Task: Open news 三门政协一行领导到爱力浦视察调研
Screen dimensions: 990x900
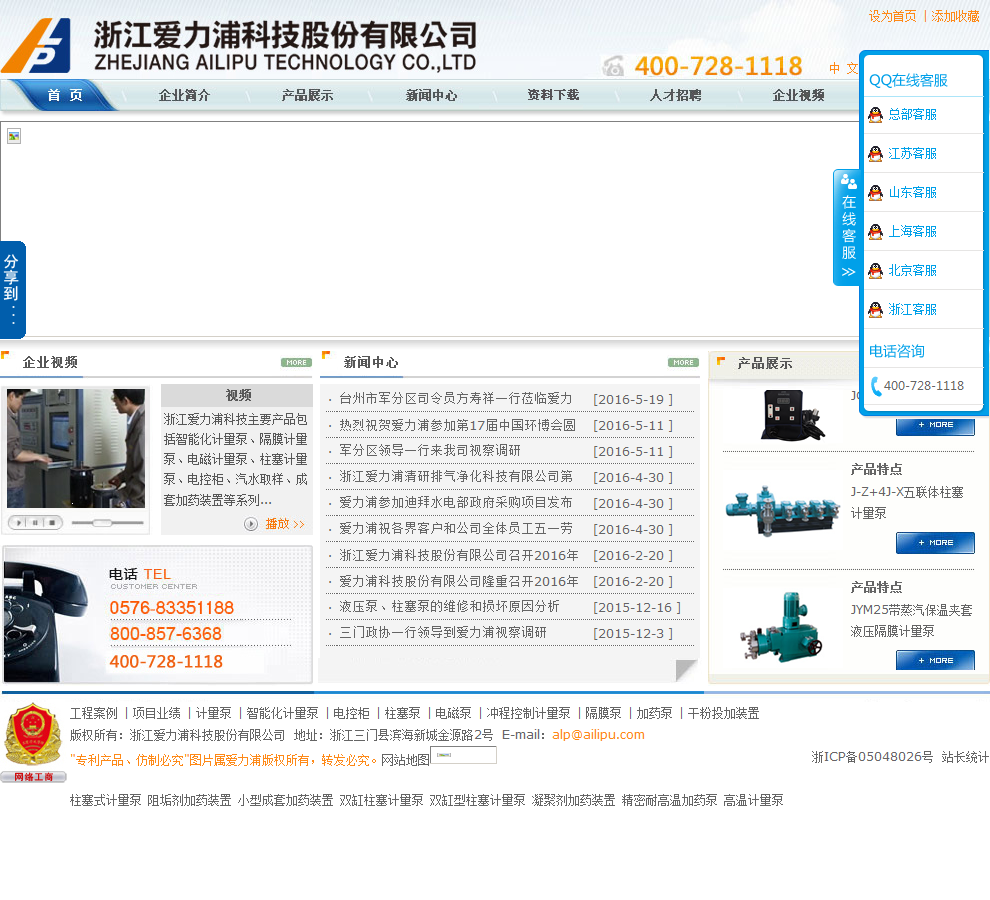Action: click(443, 632)
